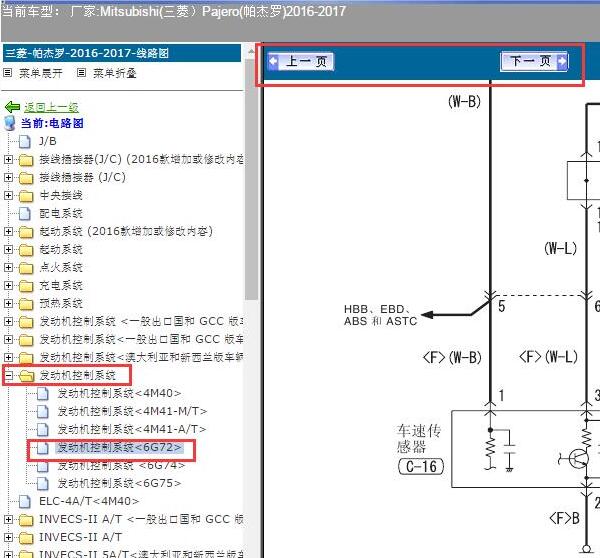Click the ELC-4A/T<4M40> page icon
The width and height of the screenshot is (600, 558).
pyautogui.click(x=25, y=501)
